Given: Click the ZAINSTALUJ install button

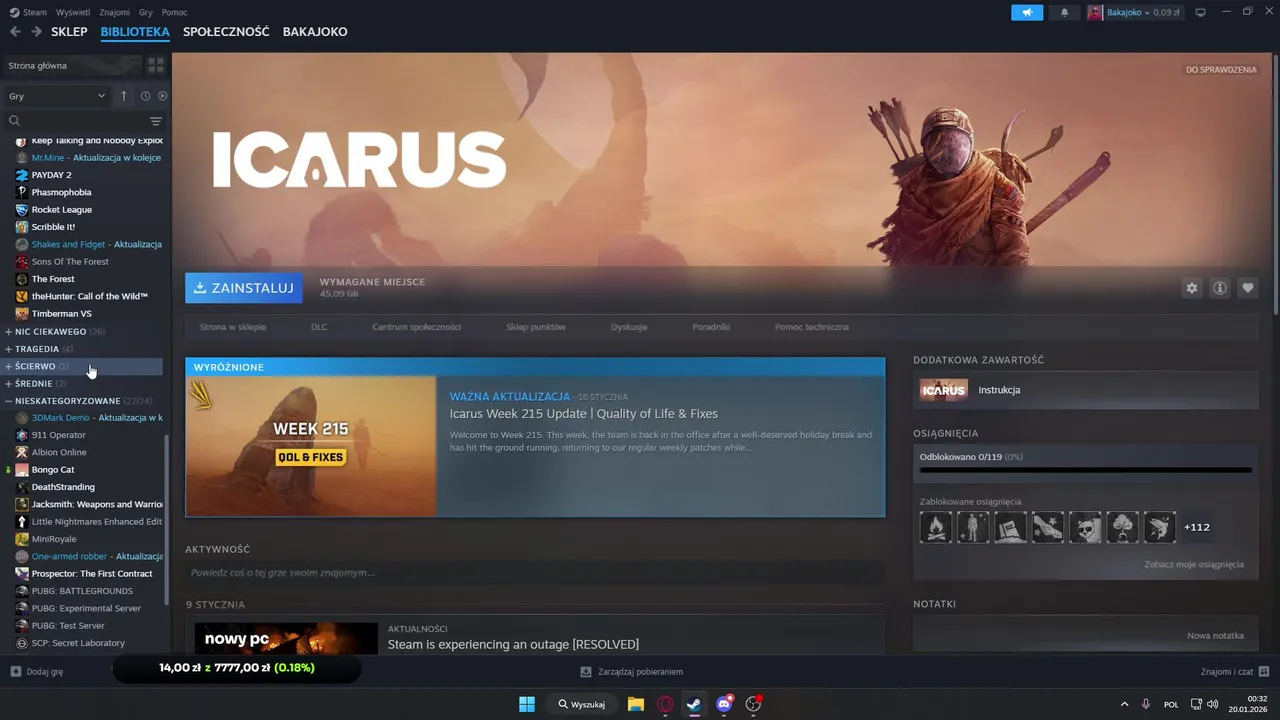Looking at the screenshot, I should [x=244, y=288].
